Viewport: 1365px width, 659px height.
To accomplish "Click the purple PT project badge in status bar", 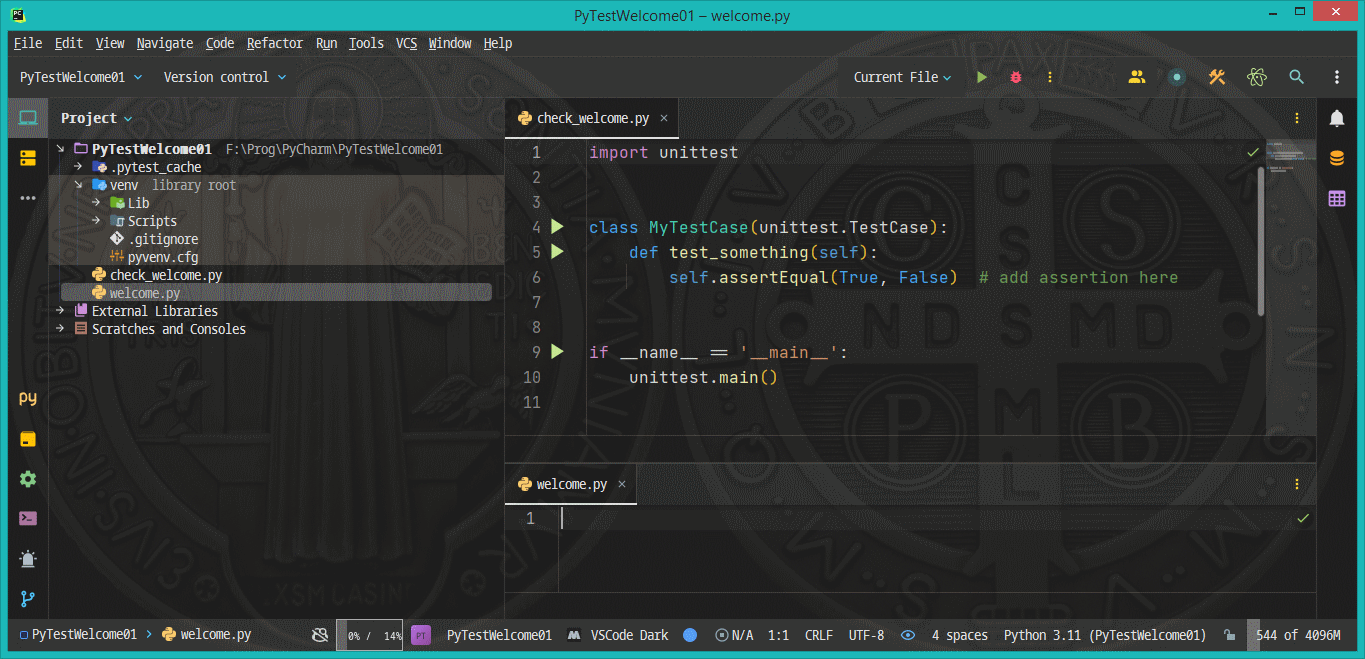I will click(421, 635).
